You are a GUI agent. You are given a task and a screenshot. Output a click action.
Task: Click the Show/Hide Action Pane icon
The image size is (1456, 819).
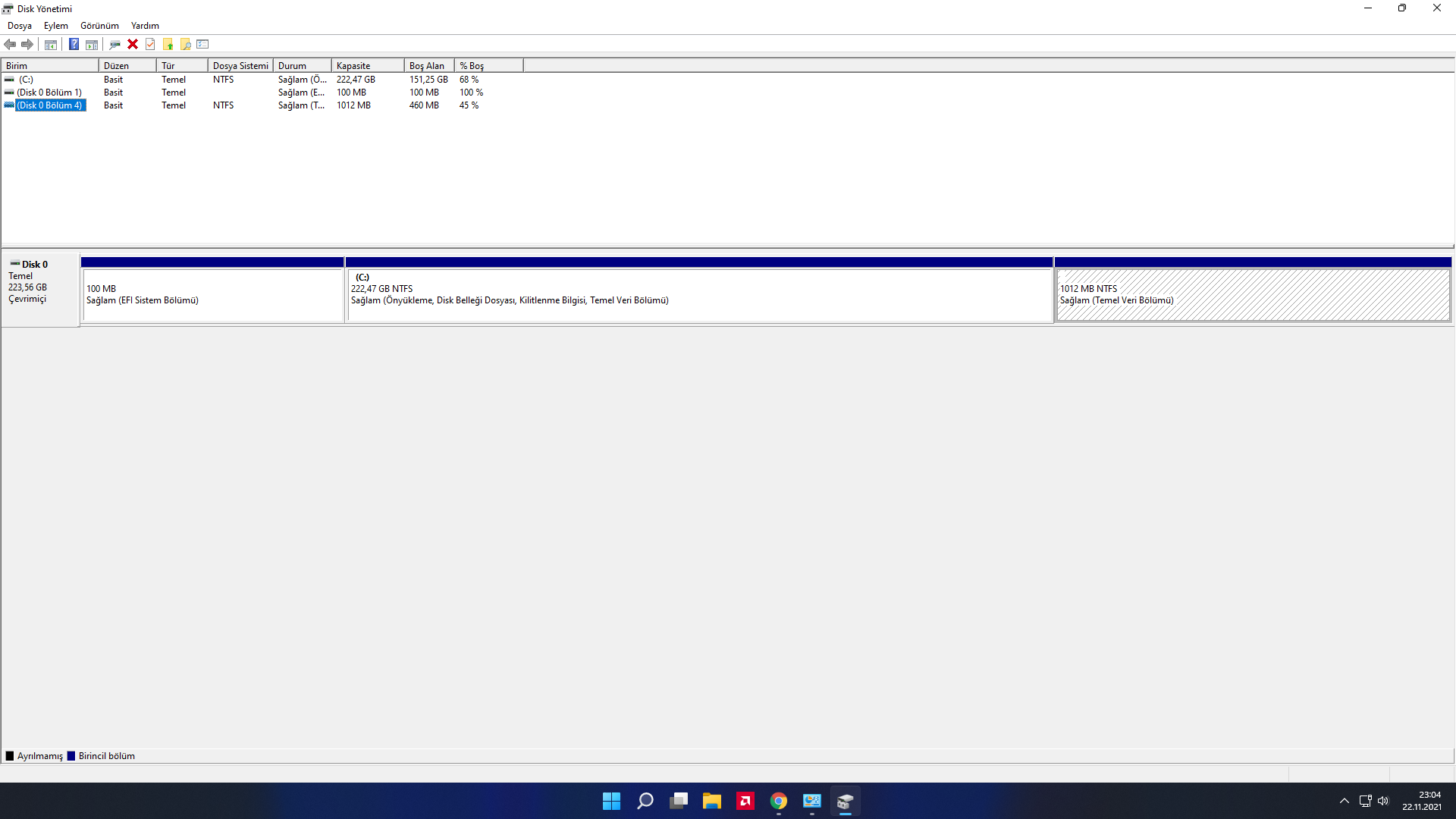pos(92,44)
